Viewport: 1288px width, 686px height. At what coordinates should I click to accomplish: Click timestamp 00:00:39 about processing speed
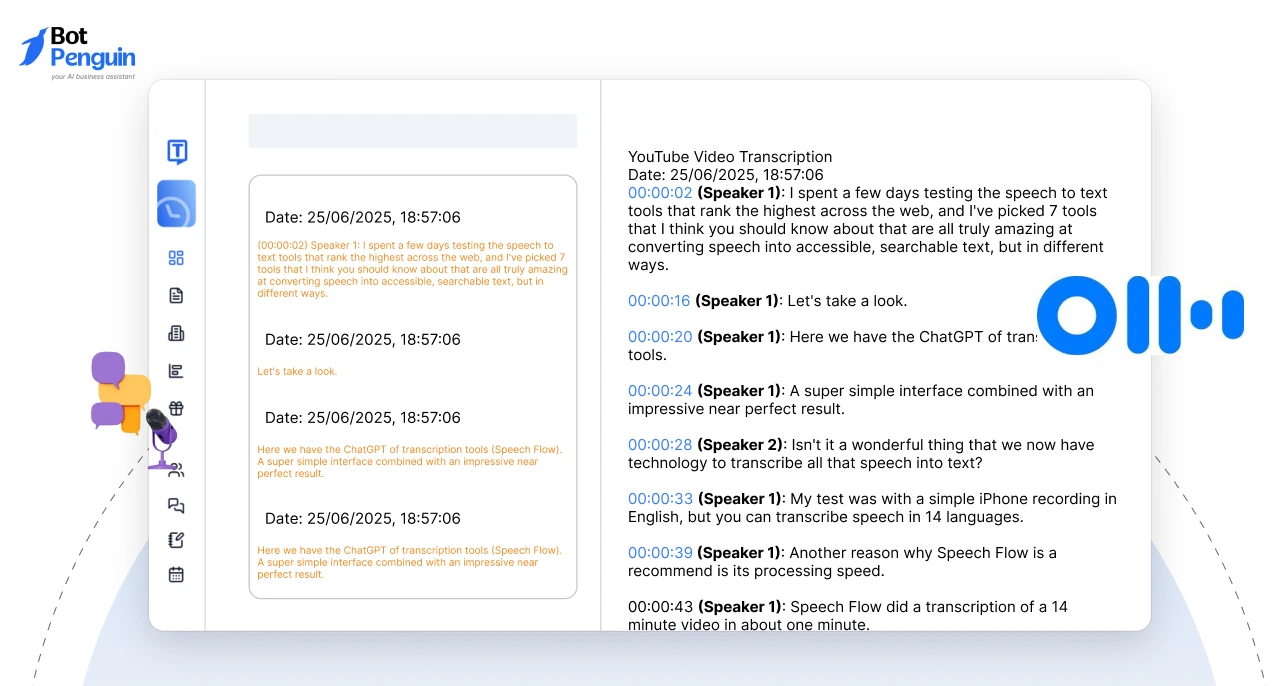pos(661,552)
